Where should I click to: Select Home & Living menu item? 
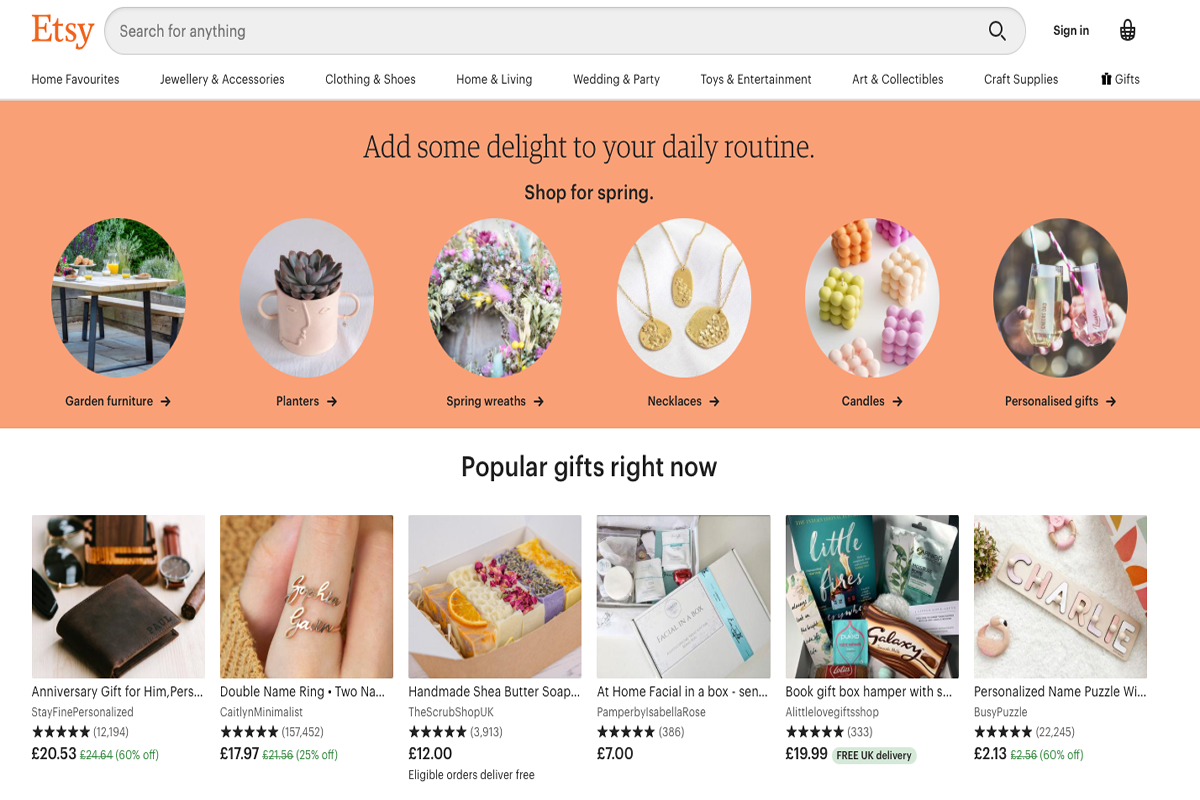(x=494, y=79)
